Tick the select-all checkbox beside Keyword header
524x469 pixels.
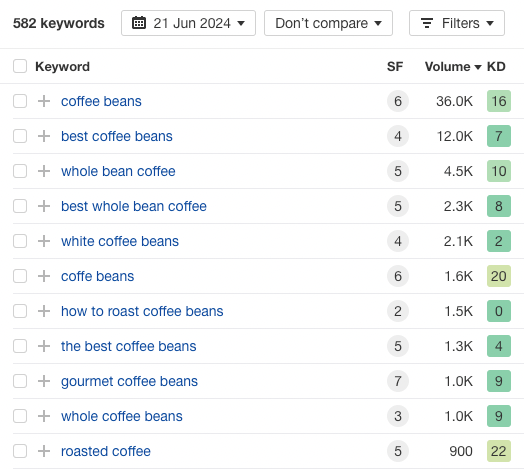(x=20, y=66)
